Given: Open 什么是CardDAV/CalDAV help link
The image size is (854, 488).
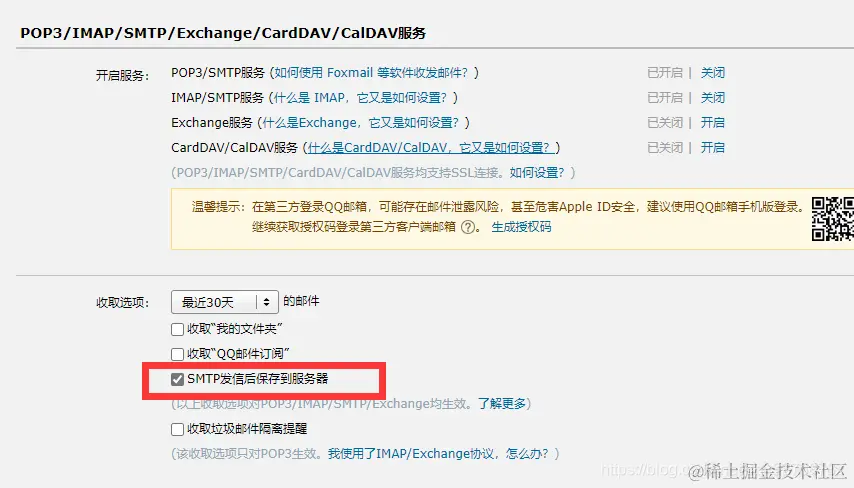Looking at the screenshot, I should click(x=428, y=148).
